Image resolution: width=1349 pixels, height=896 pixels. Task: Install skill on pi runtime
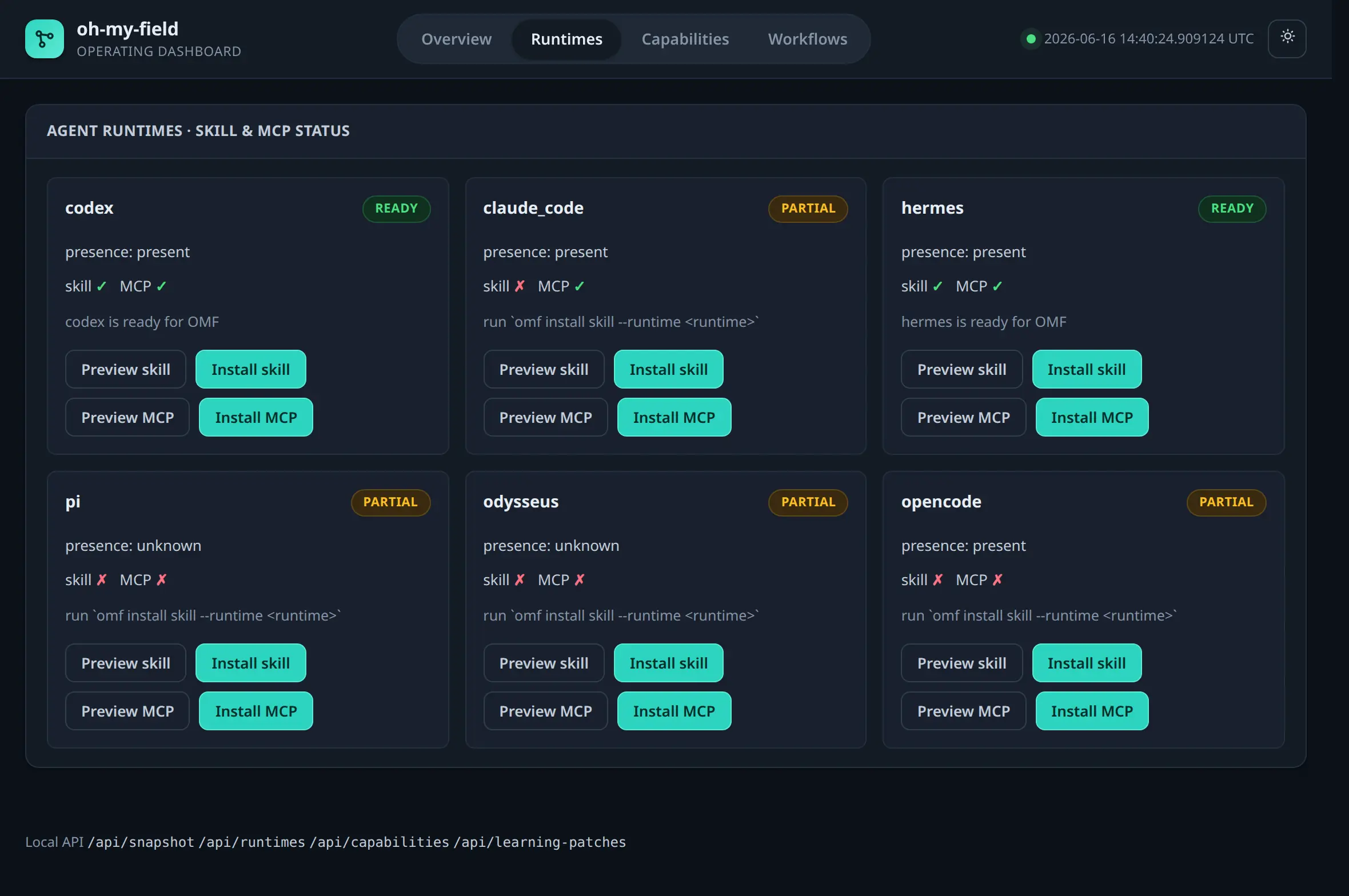250,663
